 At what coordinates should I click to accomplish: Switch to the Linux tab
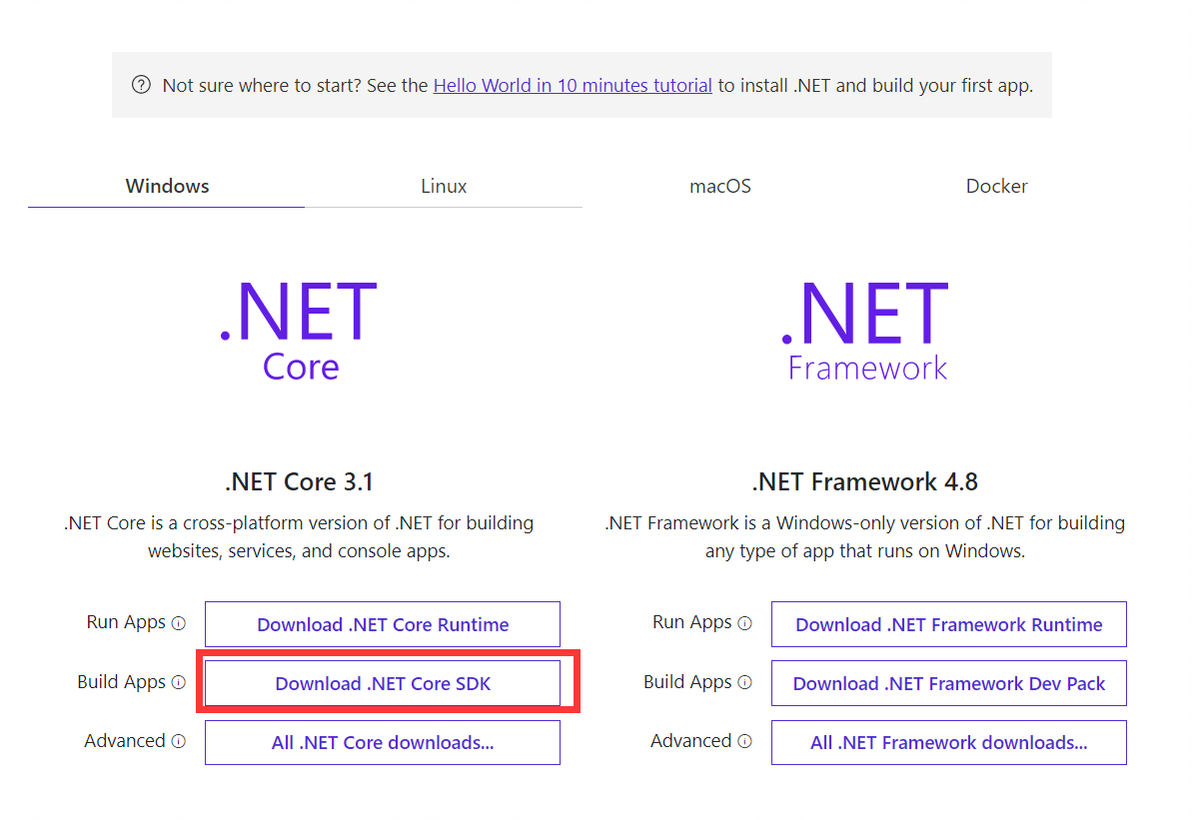click(x=443, y=186)
